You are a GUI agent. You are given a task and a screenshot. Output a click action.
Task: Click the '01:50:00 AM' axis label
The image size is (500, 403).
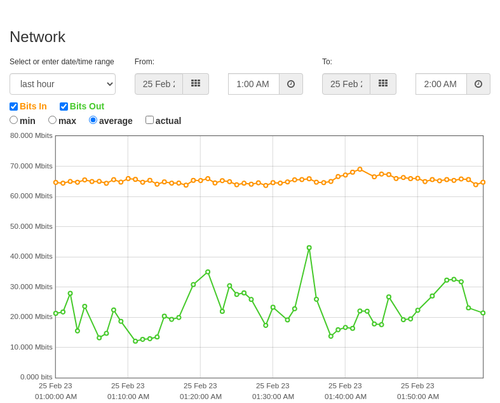click(x=418, y=397)
